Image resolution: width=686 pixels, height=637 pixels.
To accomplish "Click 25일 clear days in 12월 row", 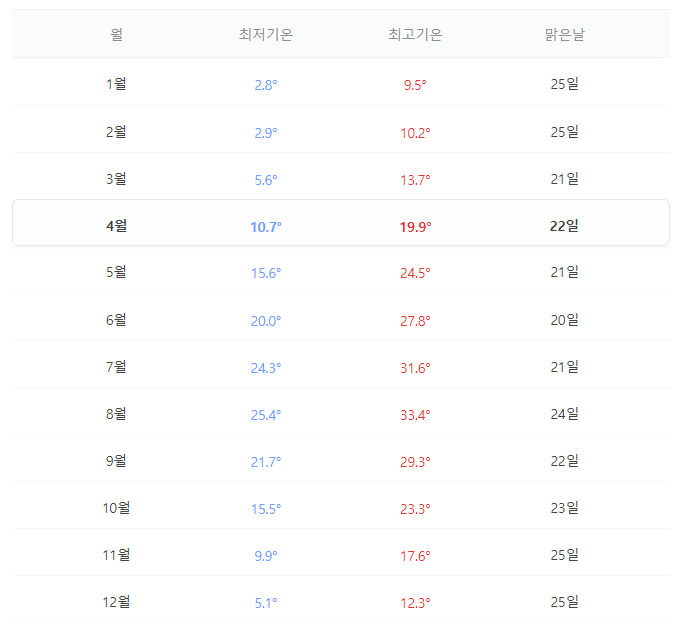I will (x=564, y=602).
